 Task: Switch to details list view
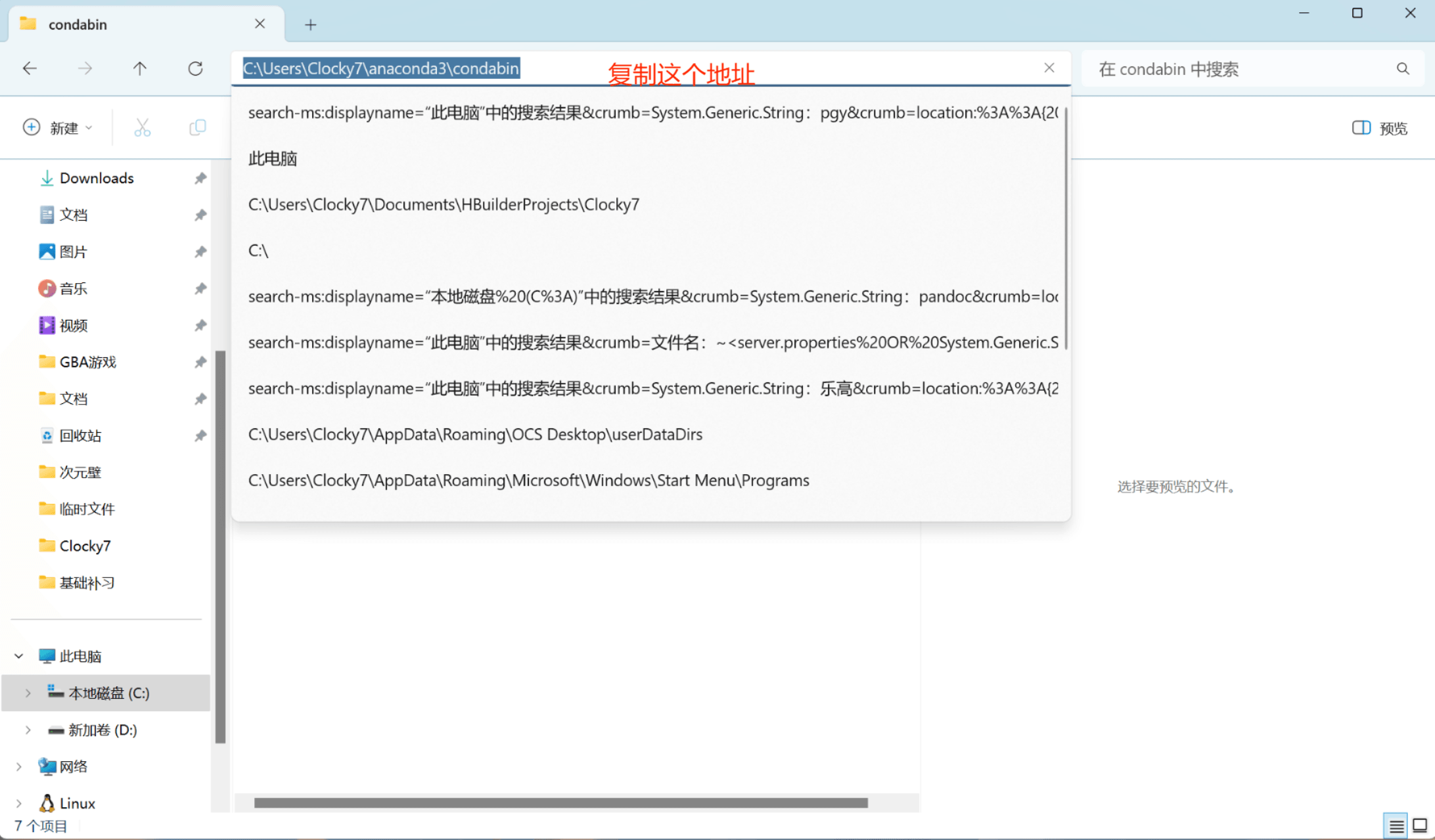point(1396,826)
